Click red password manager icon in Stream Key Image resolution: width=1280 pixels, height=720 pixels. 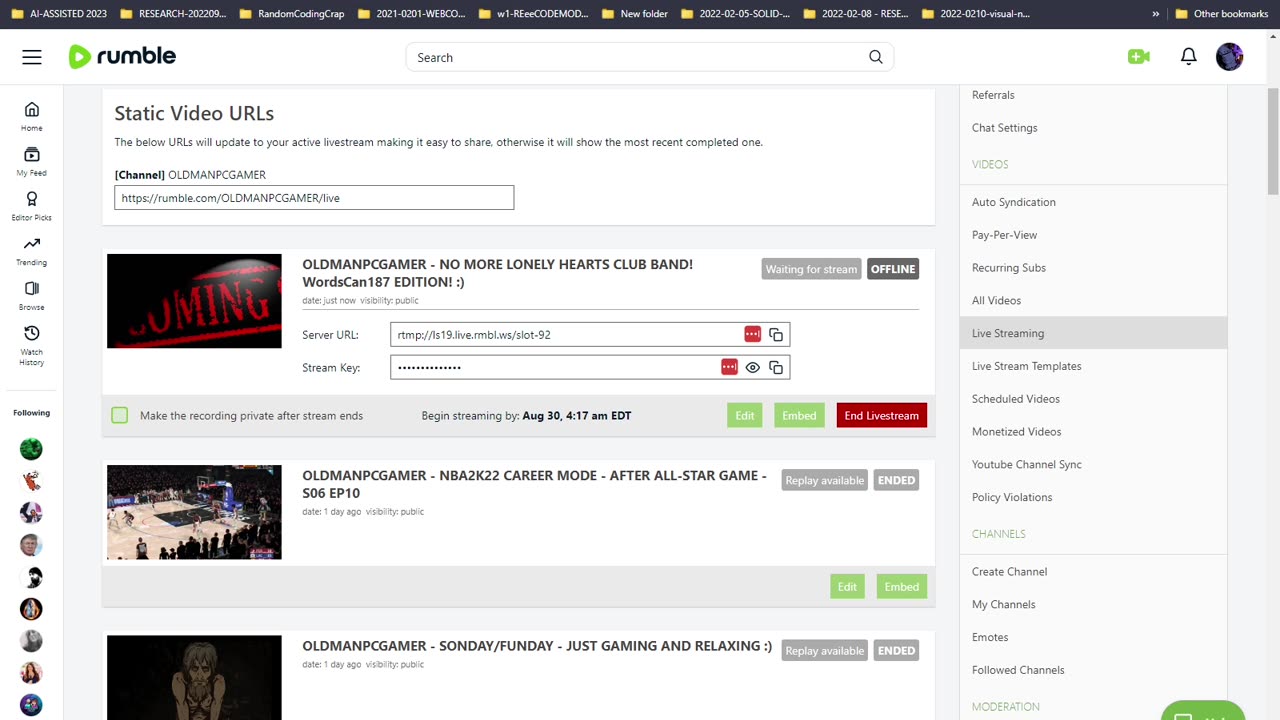pyautogui.click(x=729, y=367)
